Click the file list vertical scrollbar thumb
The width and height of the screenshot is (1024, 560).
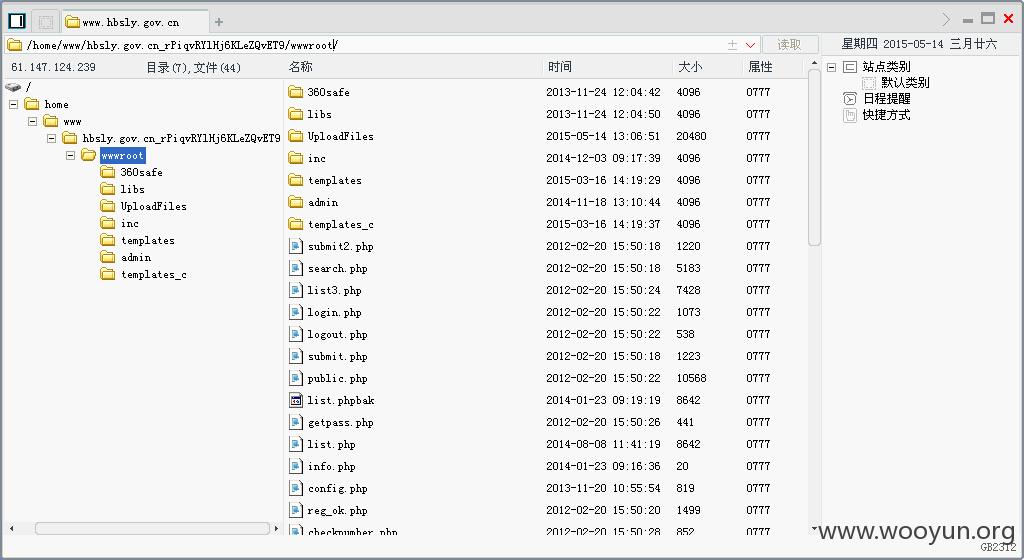[x=814, y=157]
